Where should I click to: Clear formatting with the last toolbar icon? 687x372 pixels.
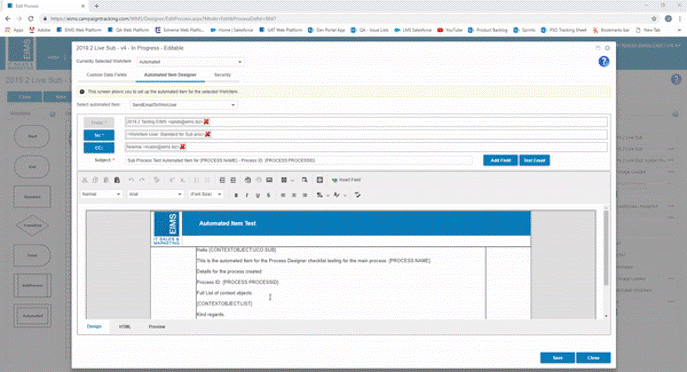[x=358, y=195]
